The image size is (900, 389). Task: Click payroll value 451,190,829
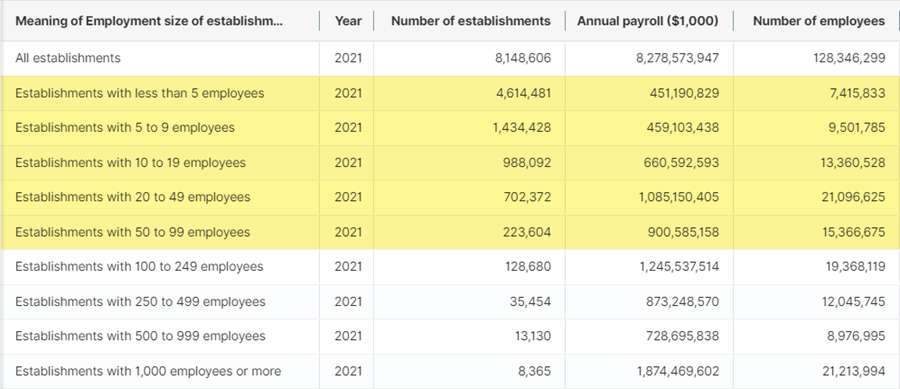coord(684,93)
